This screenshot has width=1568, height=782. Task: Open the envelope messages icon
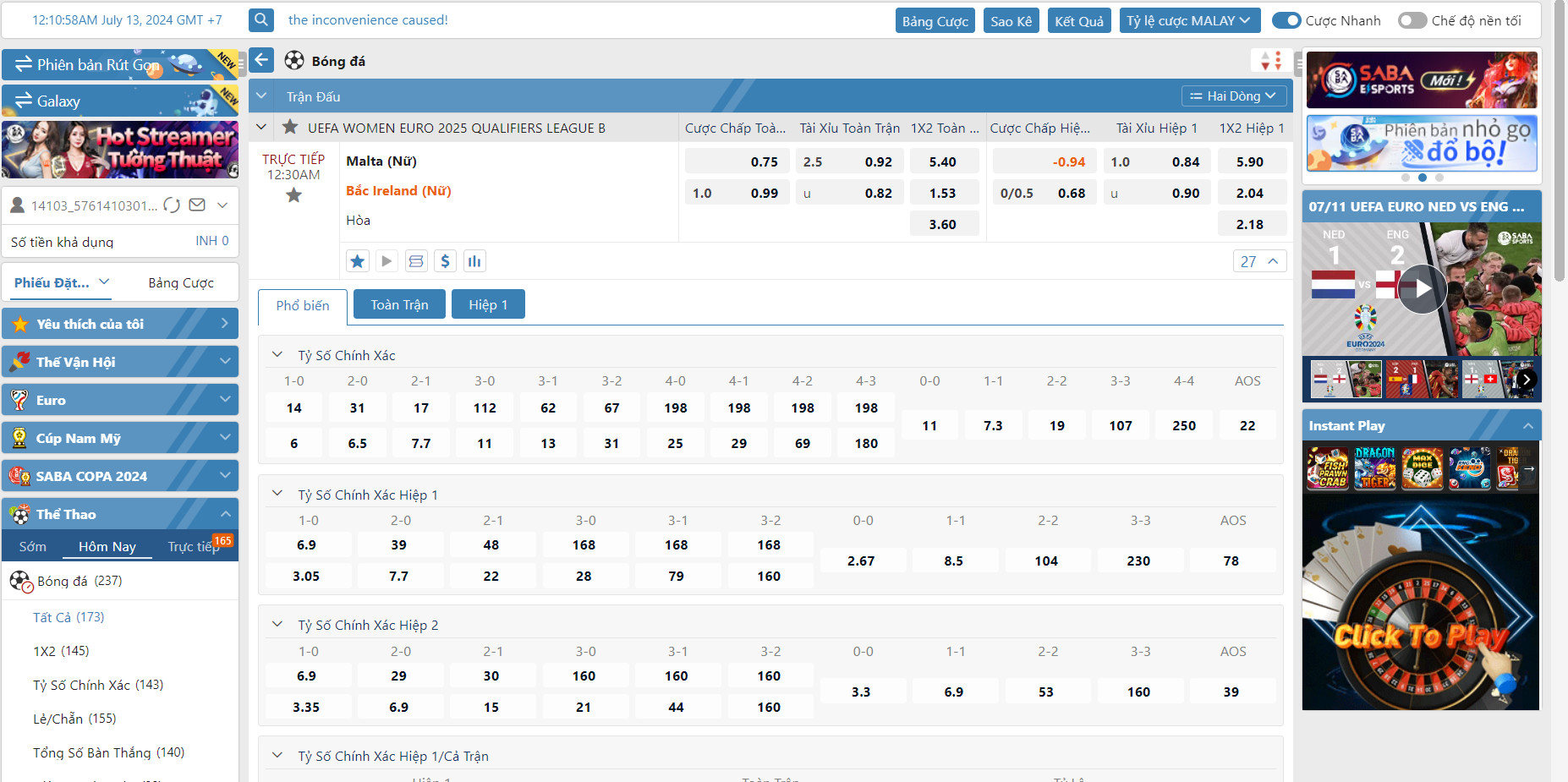pyautogui.click(x=197, y=205)
